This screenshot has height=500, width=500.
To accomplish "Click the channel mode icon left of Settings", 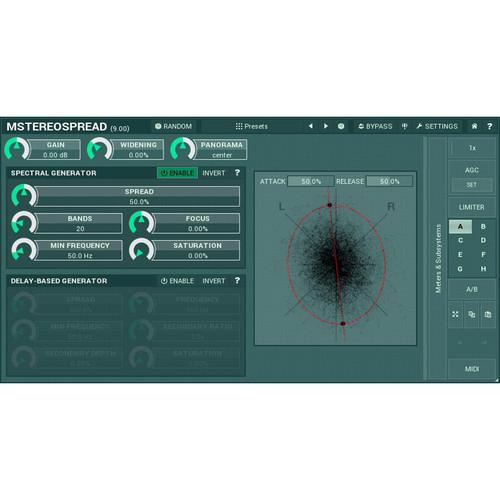I will pos(404,126).
